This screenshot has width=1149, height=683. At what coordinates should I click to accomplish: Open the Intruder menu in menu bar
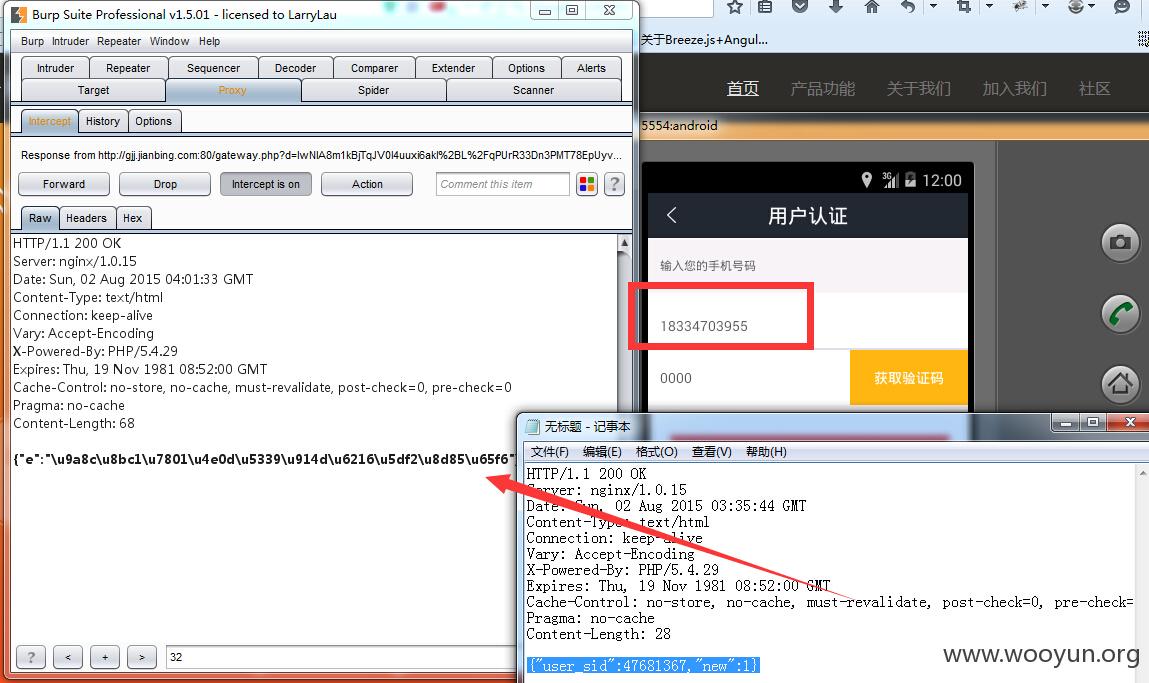coord(70,41)
